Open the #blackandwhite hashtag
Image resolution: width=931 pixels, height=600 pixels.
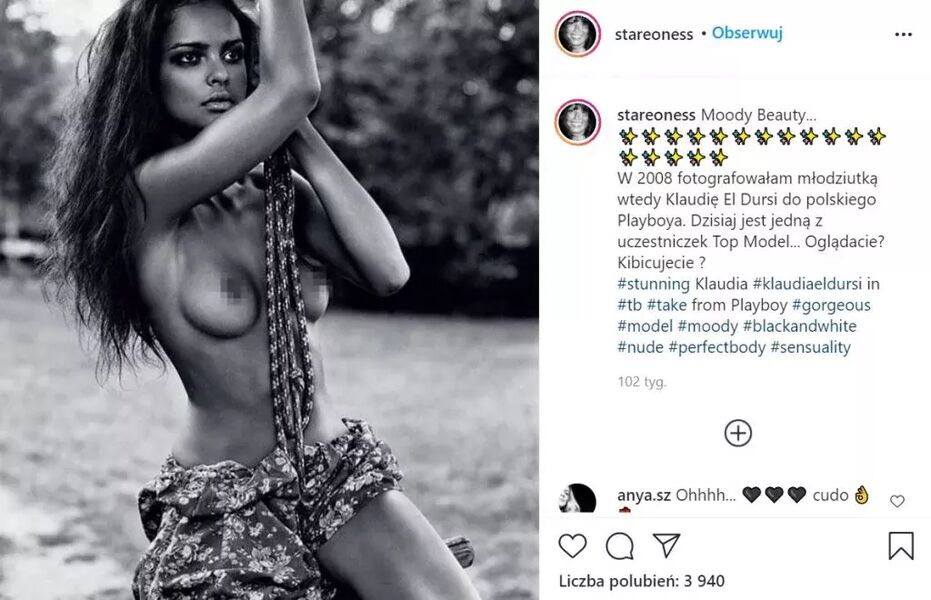click(799, 326)
